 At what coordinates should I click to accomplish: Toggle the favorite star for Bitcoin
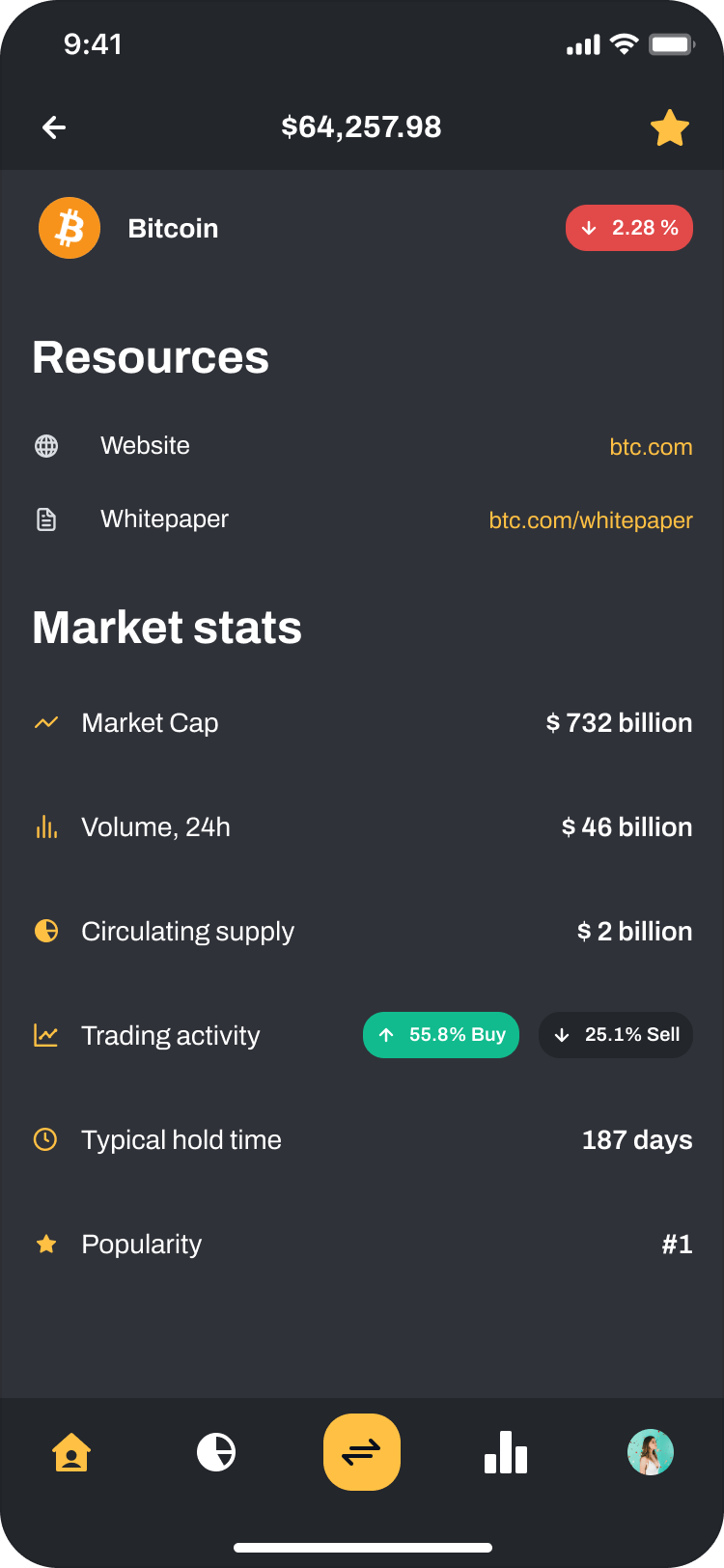(669, 127)
